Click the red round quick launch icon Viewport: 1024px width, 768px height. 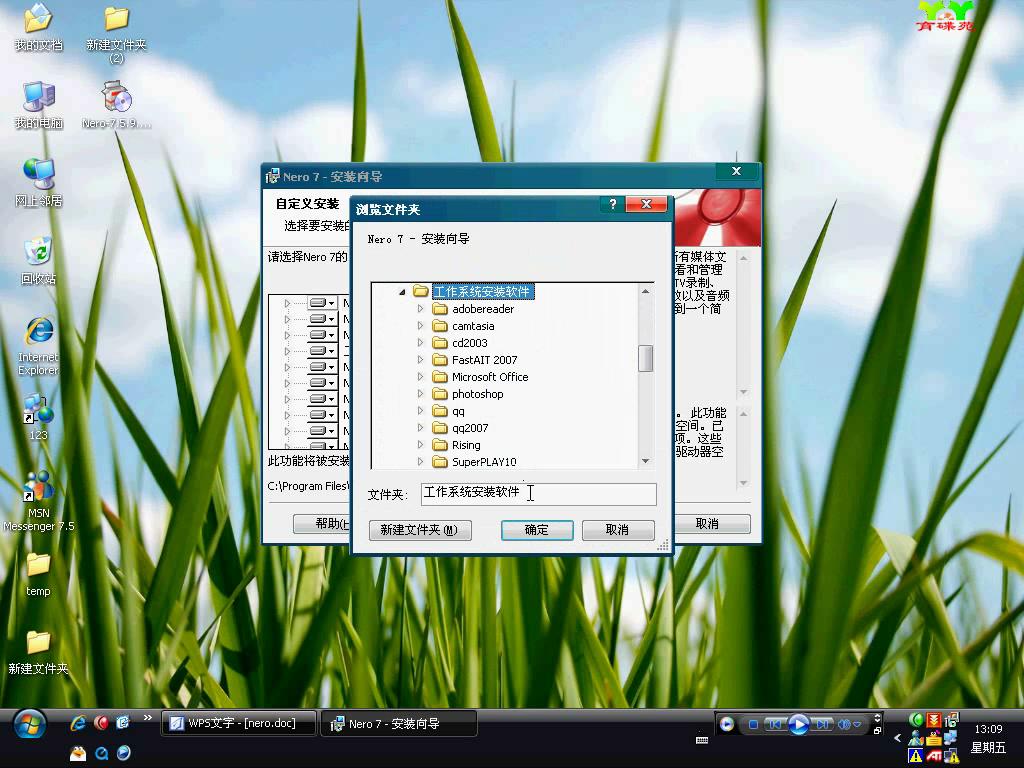(101, 722)
